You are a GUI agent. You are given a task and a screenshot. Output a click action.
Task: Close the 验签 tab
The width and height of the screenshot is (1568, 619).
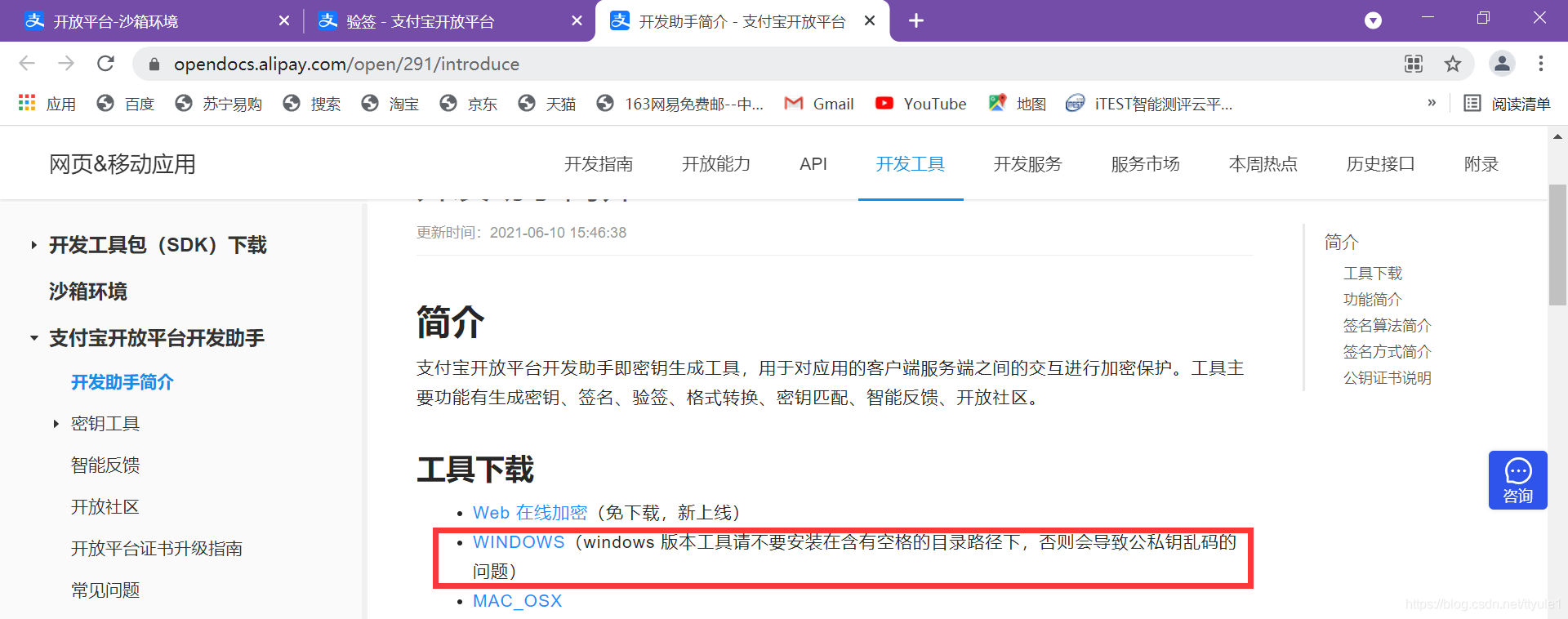pos(577,20)
